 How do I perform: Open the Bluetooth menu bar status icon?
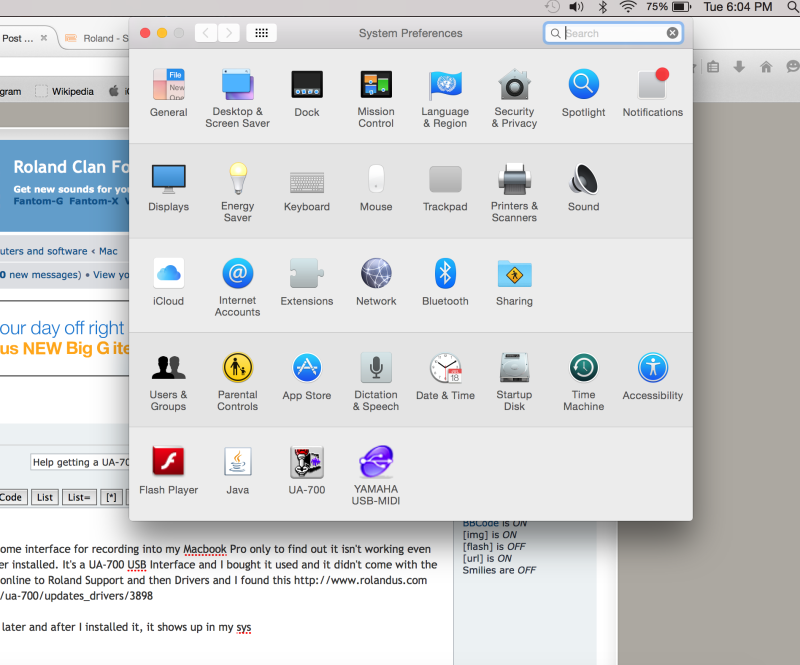(603, 7)
